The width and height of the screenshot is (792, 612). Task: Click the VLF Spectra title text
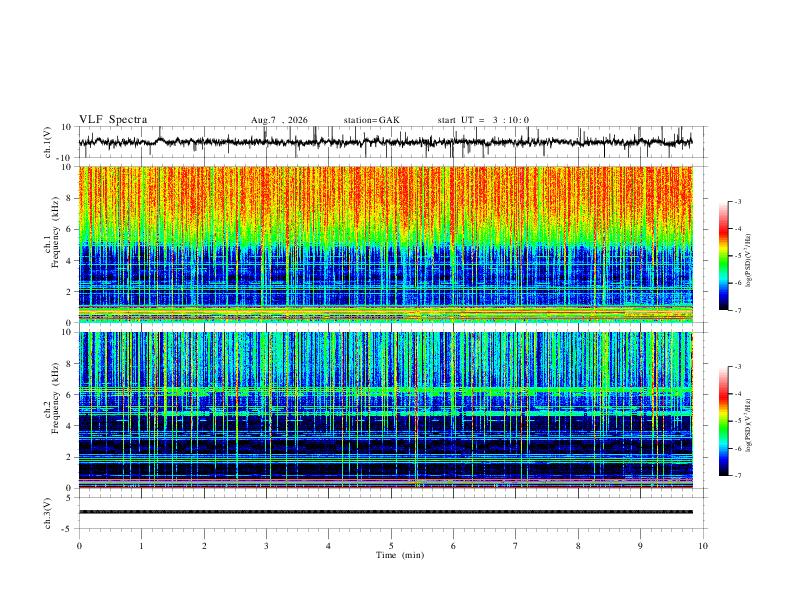(113, 120)
